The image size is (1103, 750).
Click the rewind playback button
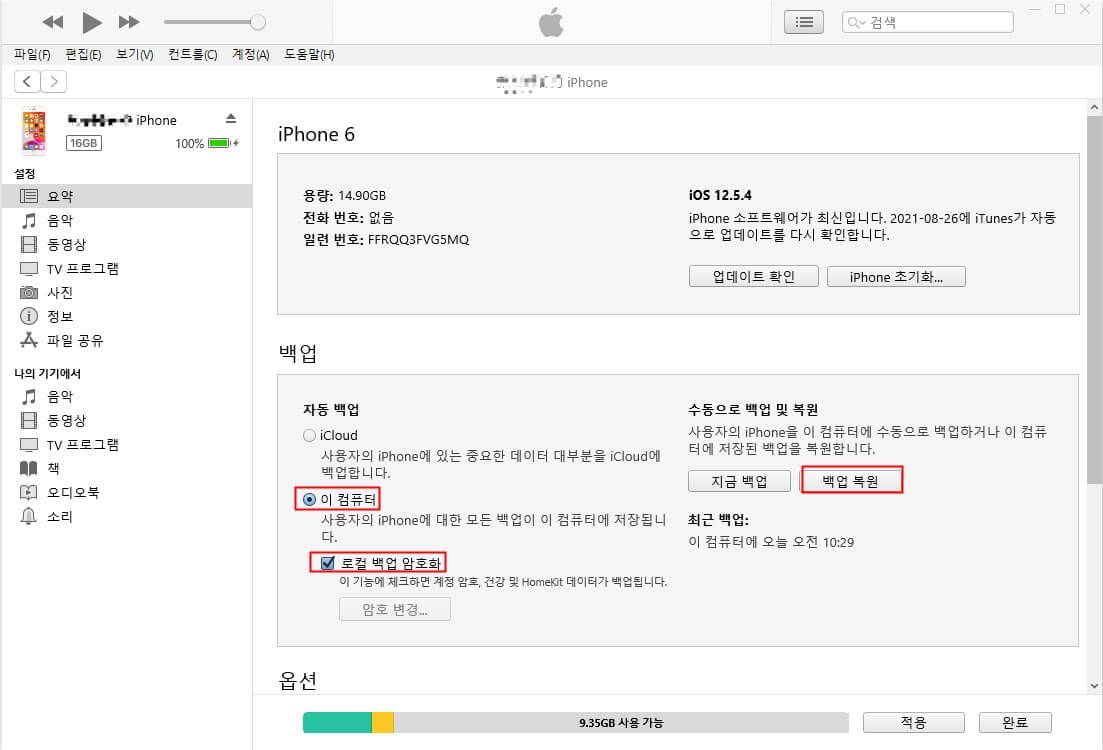[53, 23]
